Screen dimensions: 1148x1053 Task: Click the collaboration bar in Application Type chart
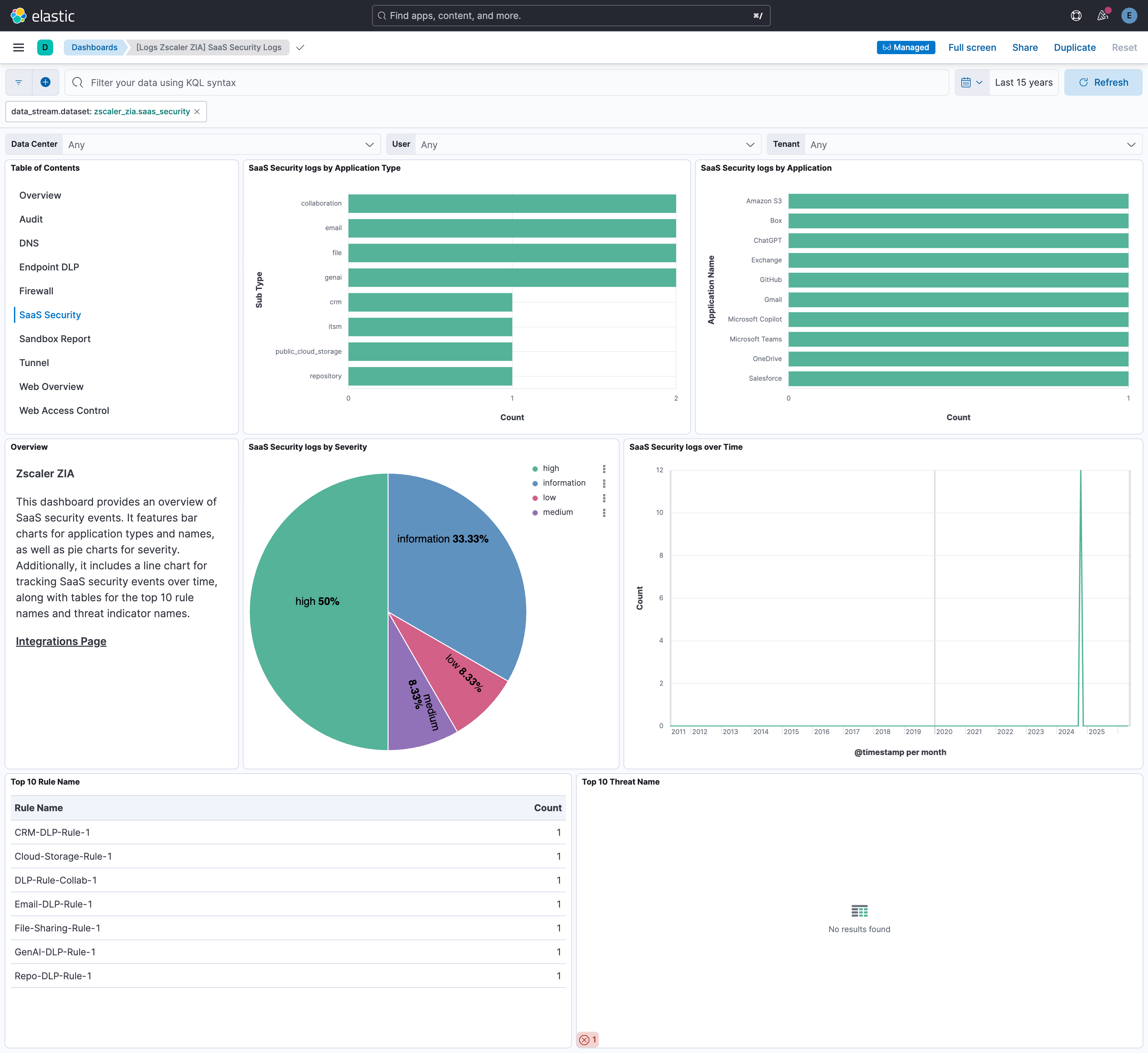(x=512, y=203)
